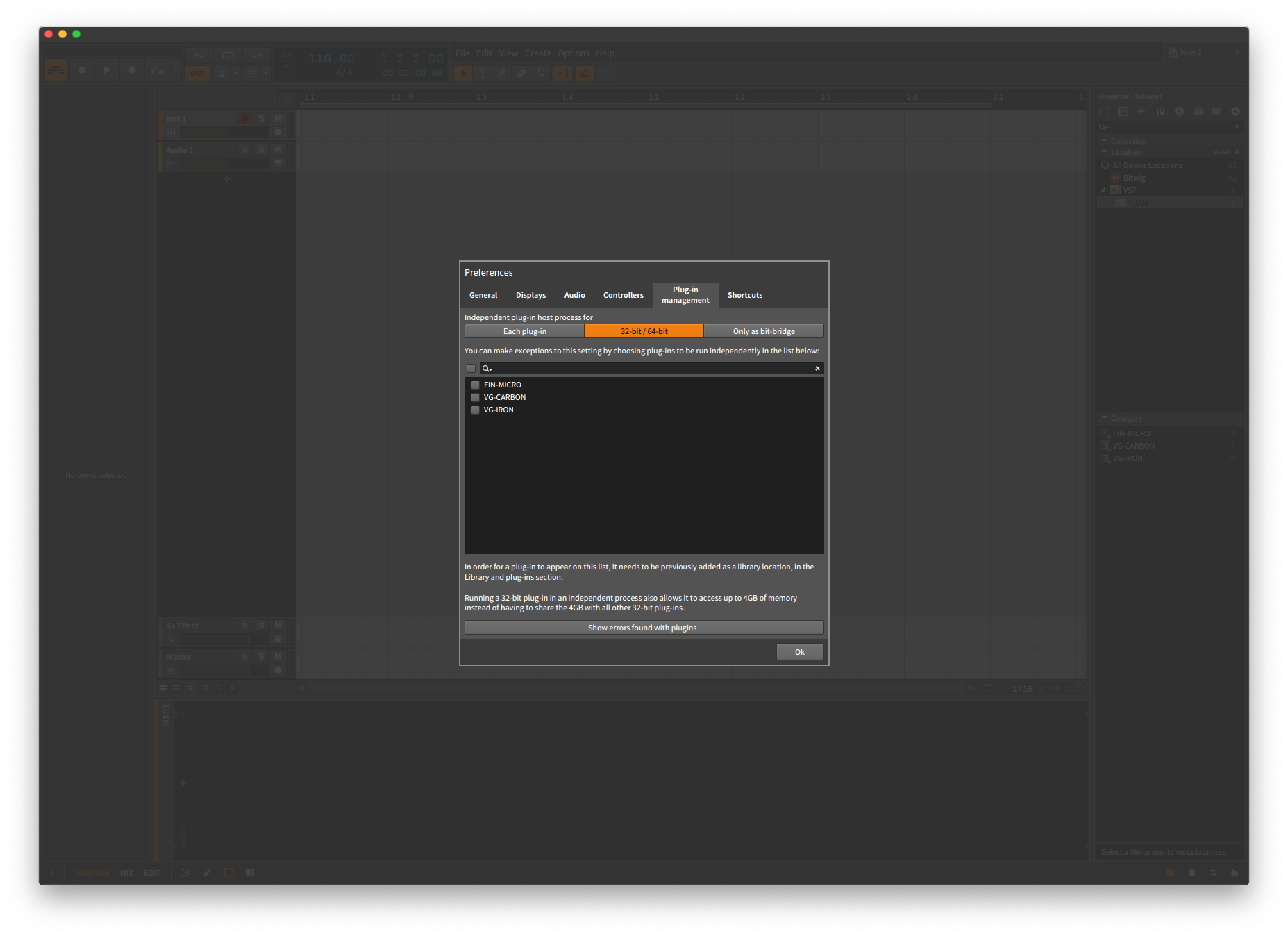This screenshot has height=936, width=1288.
Task: Select the Eraser tool
Action: [x=521, y=73]
